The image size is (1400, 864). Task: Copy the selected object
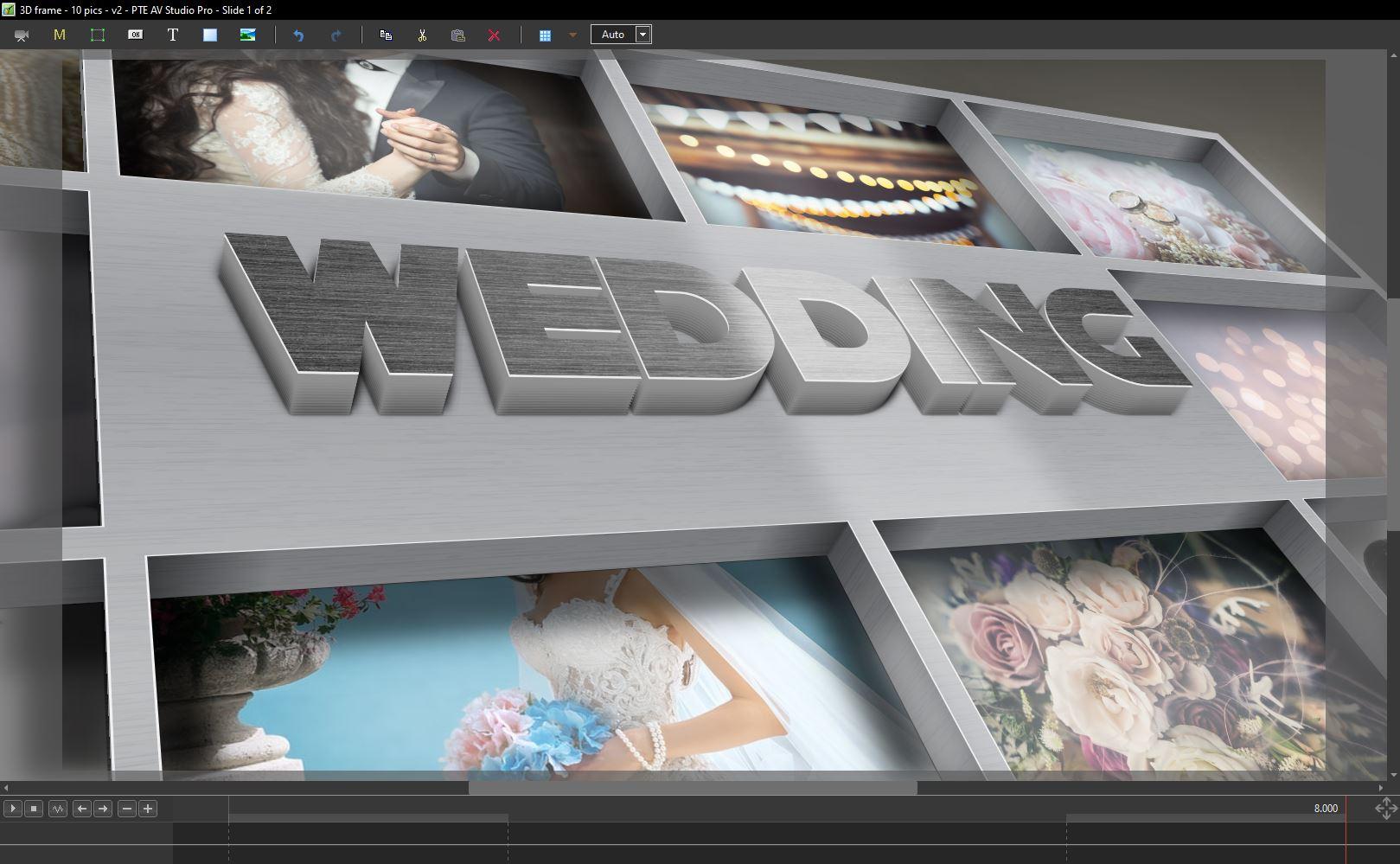387,35
